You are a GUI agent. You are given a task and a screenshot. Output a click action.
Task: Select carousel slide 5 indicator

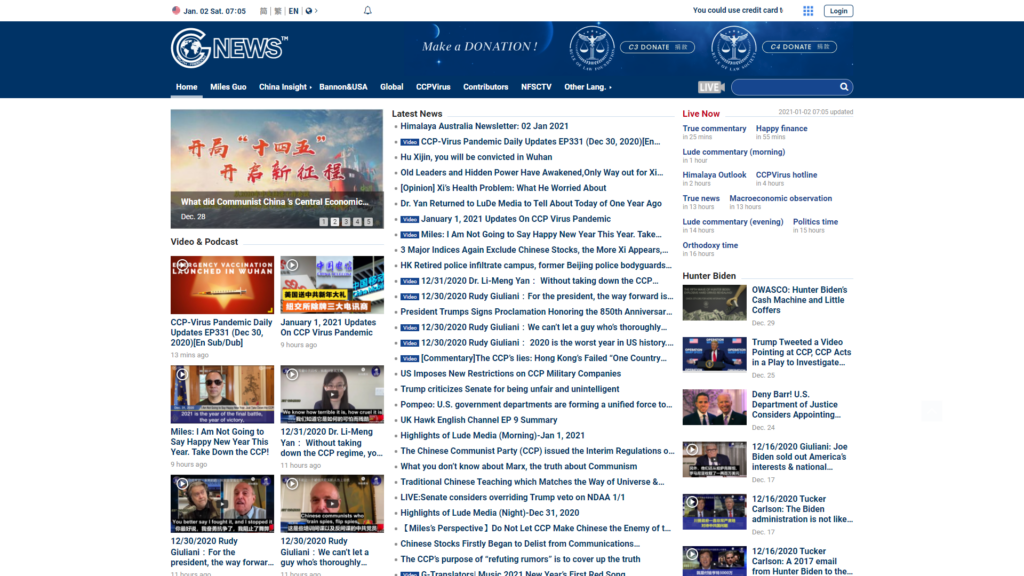pos(368,222)
